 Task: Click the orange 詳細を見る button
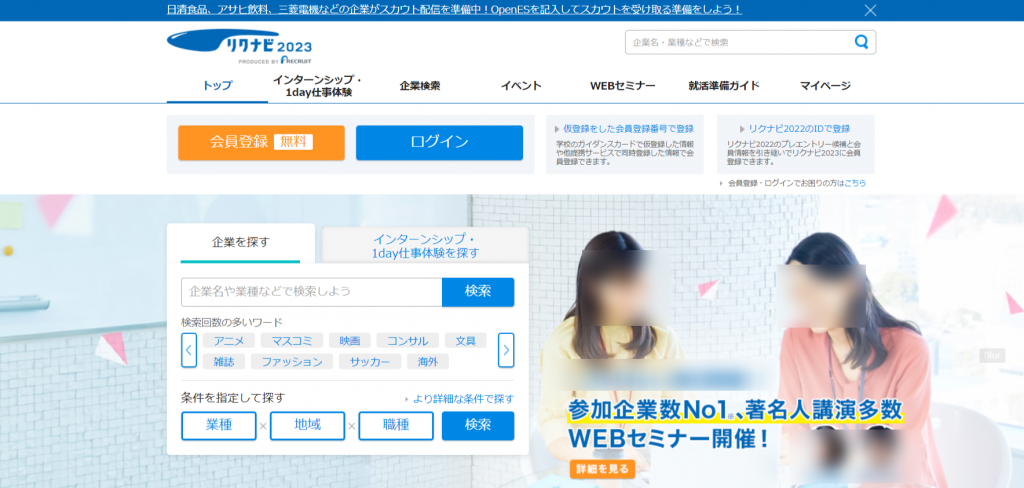coord(602,468)
